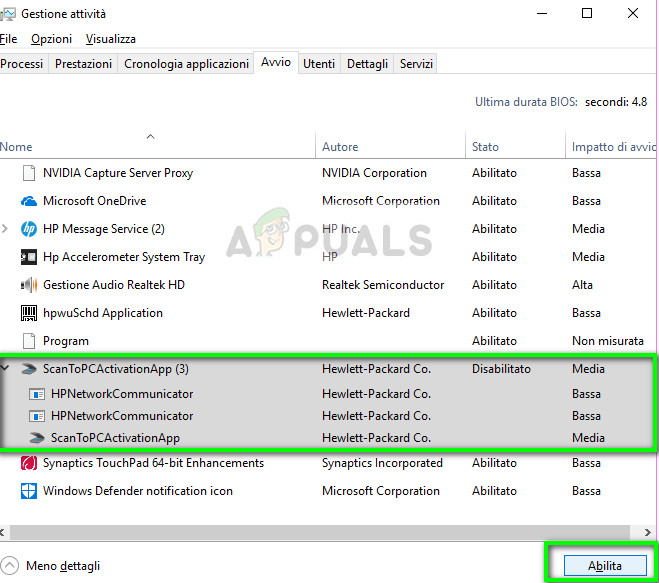Expand the HP Message Service group
This screenshot has width=659, height=583.
(6, 229)
